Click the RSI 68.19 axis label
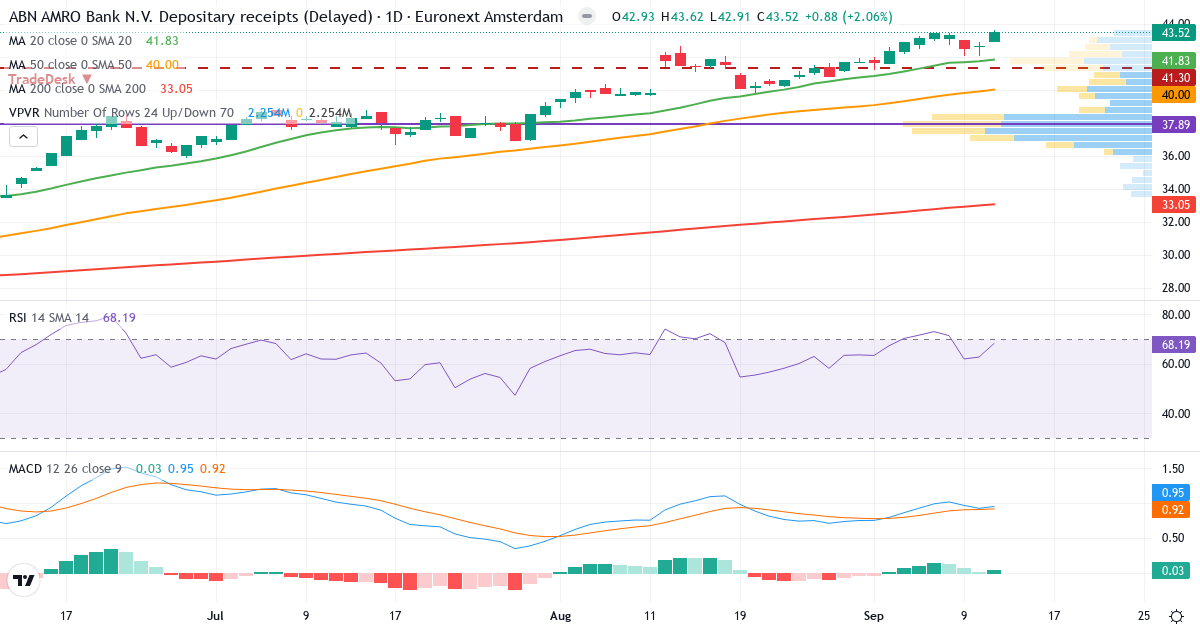Screen dimensions: 1200x630 (1174, 344)
